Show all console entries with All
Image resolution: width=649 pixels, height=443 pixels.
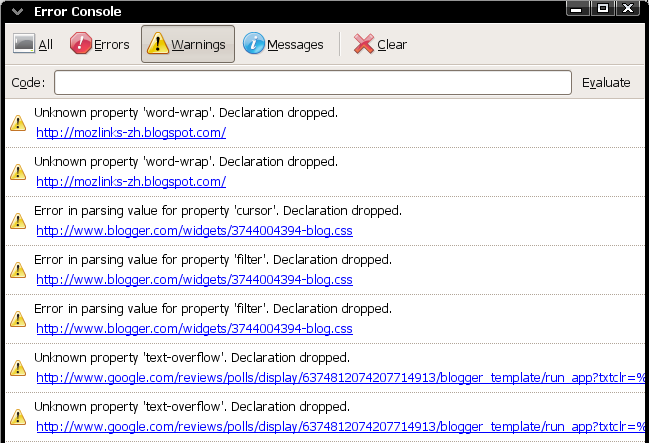click(34, 45)
